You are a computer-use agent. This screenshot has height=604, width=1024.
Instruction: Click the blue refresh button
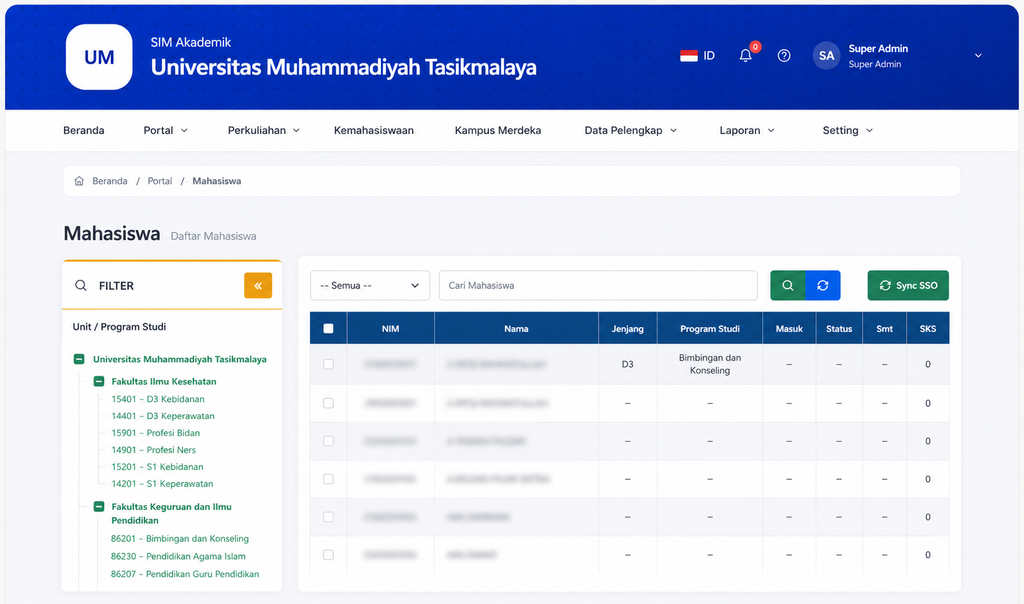click(823, 285)
